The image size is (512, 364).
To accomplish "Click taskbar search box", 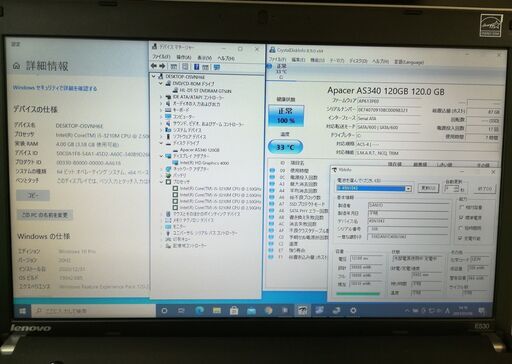I will coord(93,311).
